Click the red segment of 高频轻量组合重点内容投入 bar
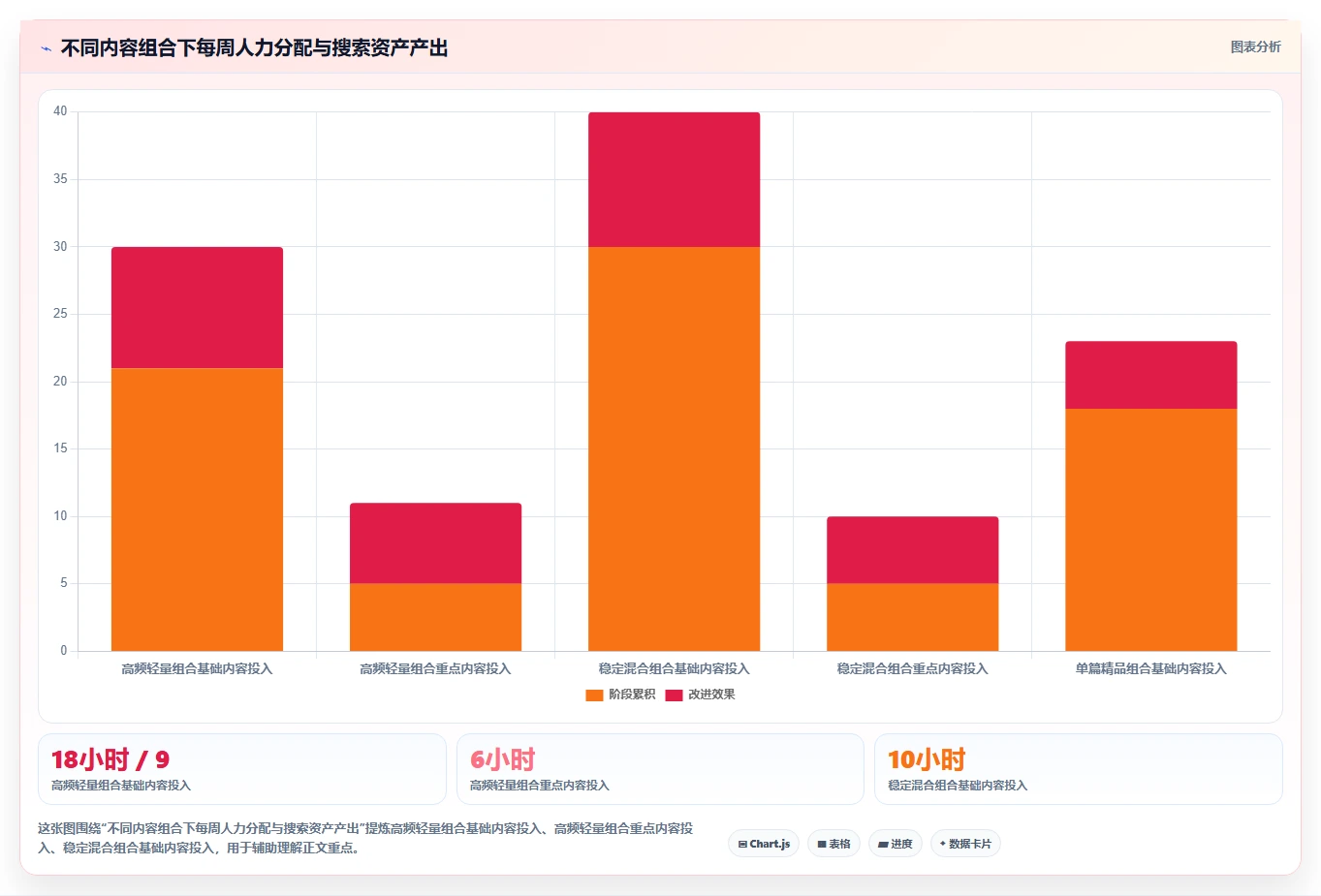This screenshot has width=1321, height=896. click(x=435, y=542)
